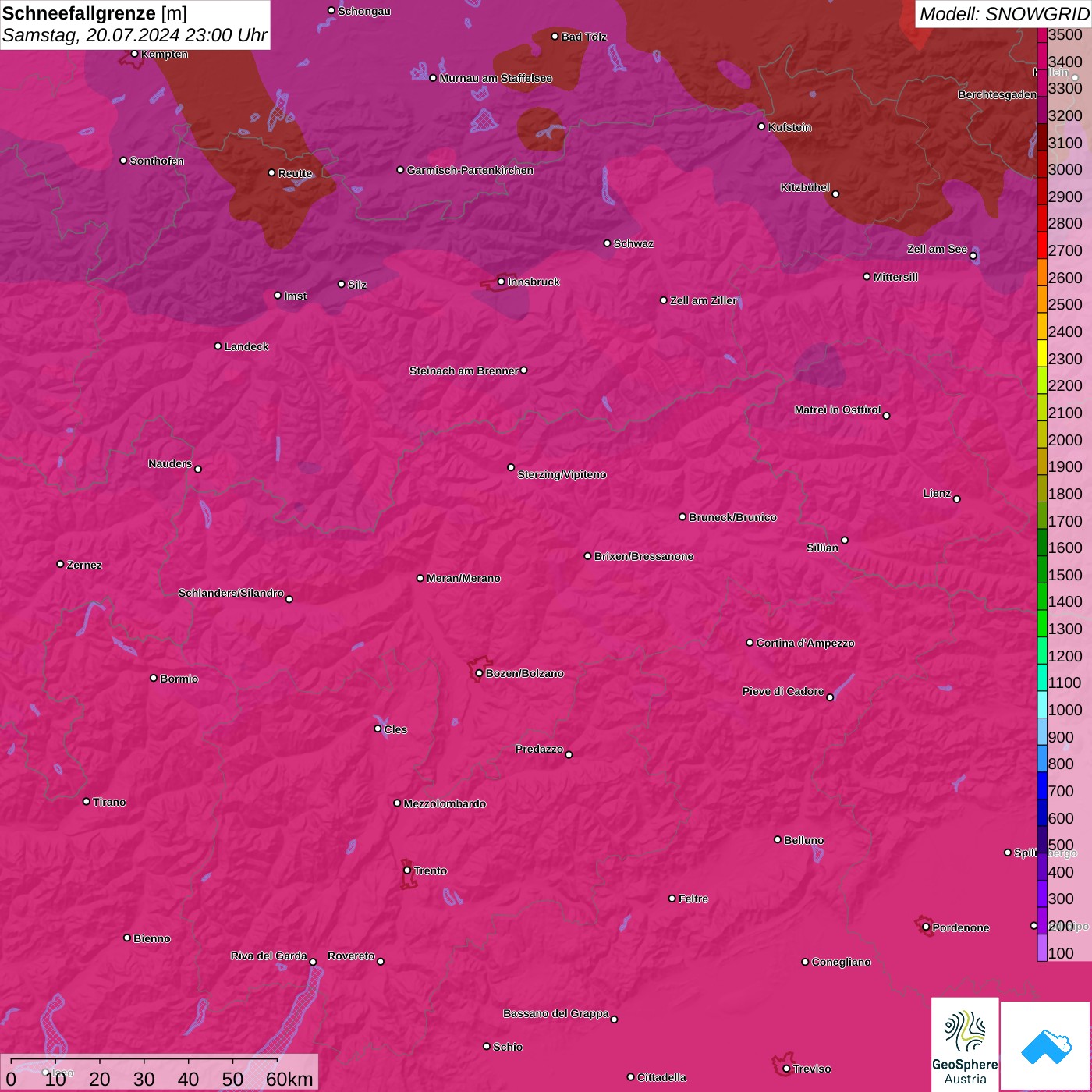
Task: Select the 3000 m red legend color
Action: 1041,164
